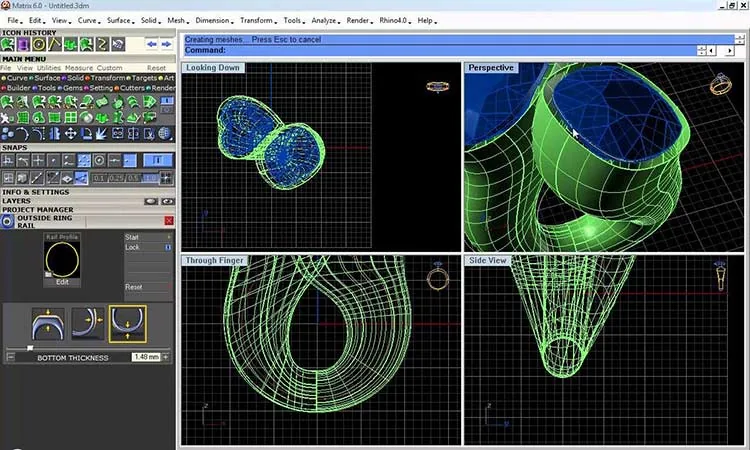Collapse the MAIN MENU section header
750x450 pixels.
click(x=24, y=59)
